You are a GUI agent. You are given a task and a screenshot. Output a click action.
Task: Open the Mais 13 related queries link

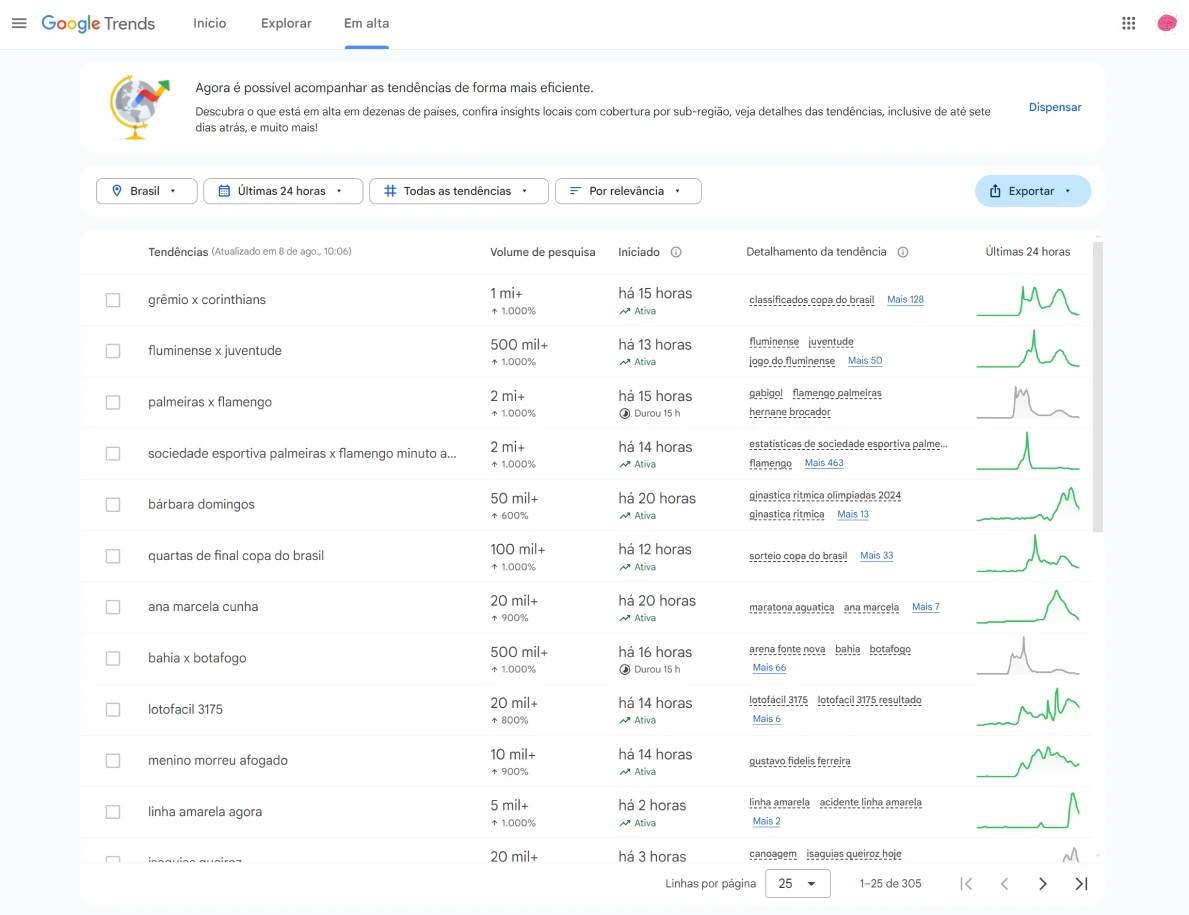(853, 514)
